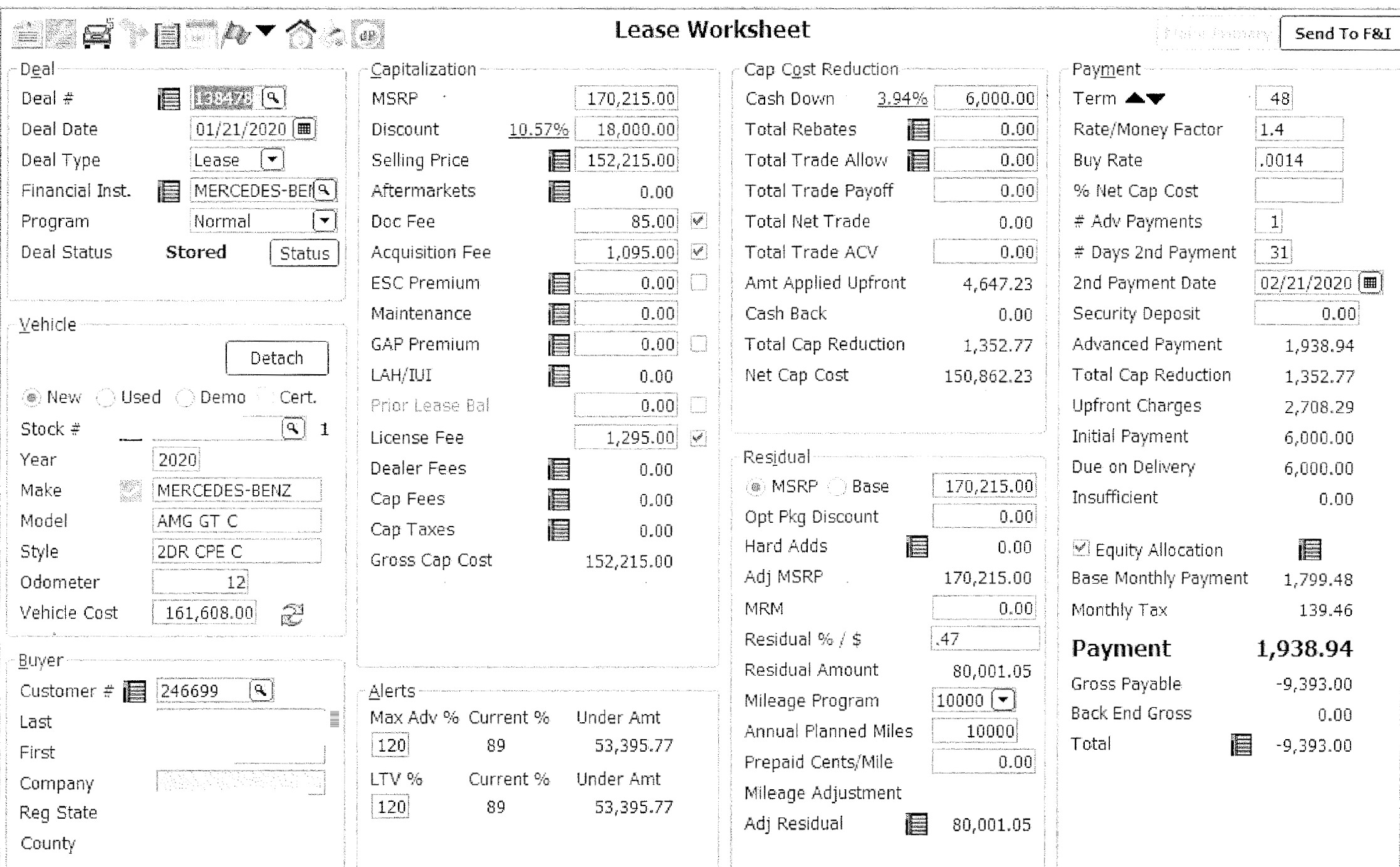
Task: Open the list icon next to Financial Inst.
Action: tap(169, 191)
